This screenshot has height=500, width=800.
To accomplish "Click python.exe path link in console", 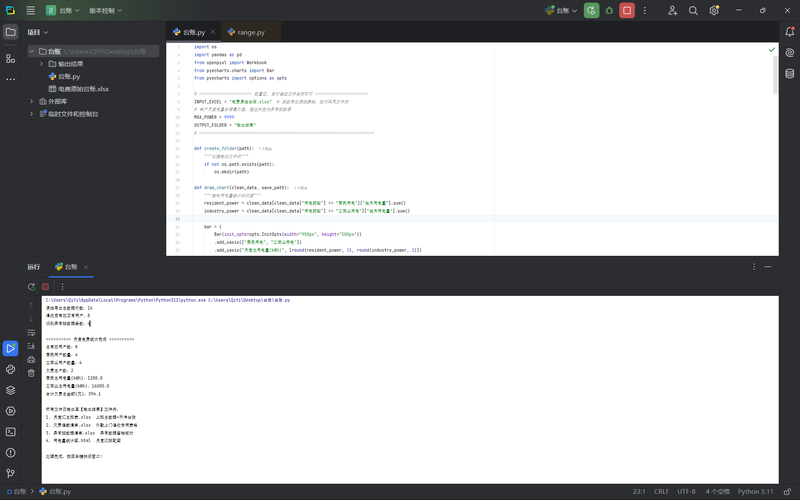I will click(x=126, y=300).
